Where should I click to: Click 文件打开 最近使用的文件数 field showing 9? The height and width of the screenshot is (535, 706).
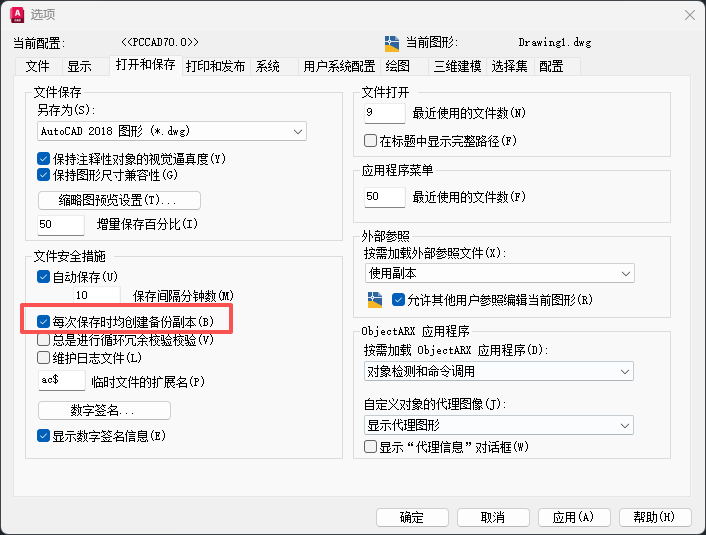click(385, 113)
